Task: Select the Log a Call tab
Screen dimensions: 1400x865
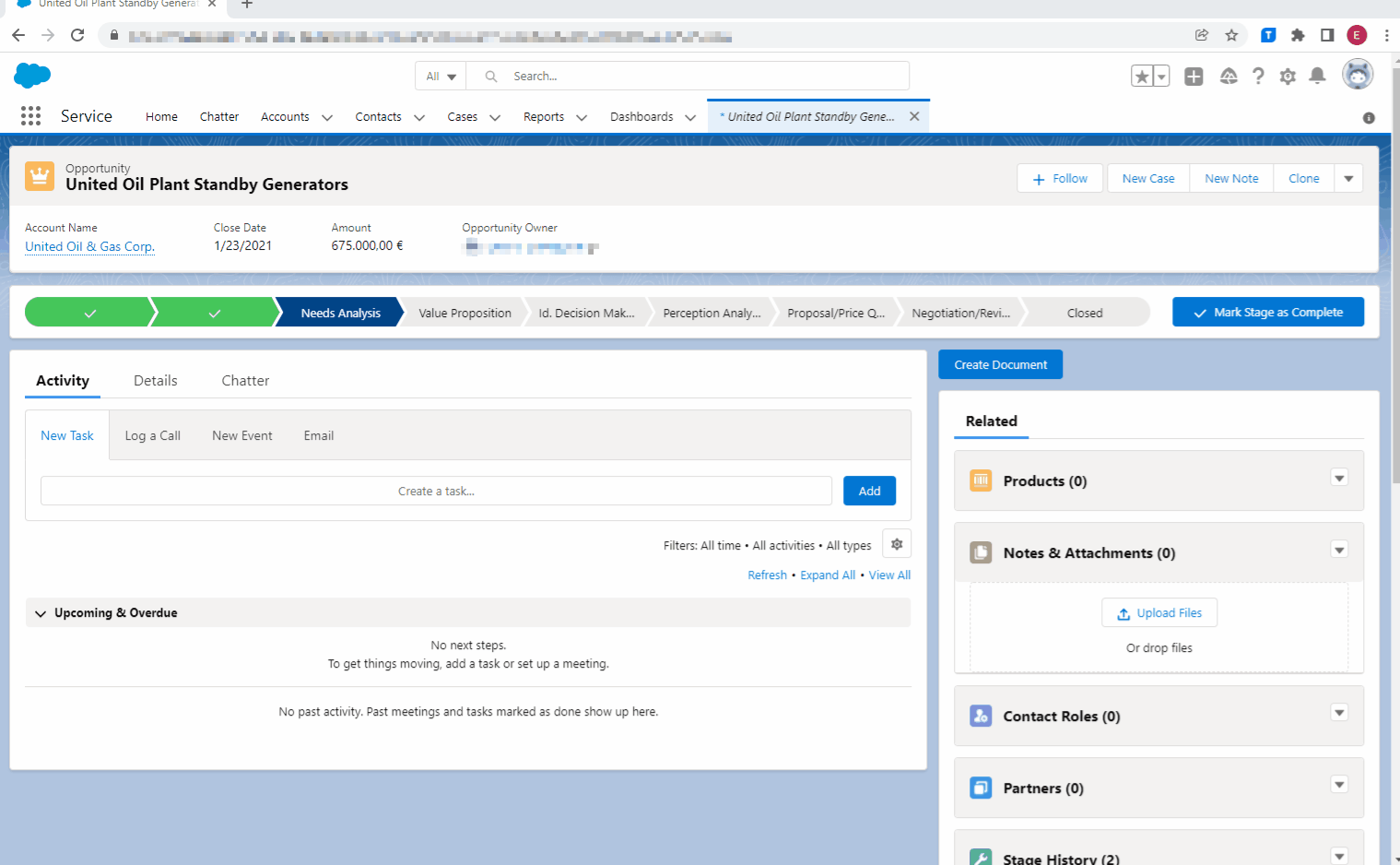Action: 153,436
